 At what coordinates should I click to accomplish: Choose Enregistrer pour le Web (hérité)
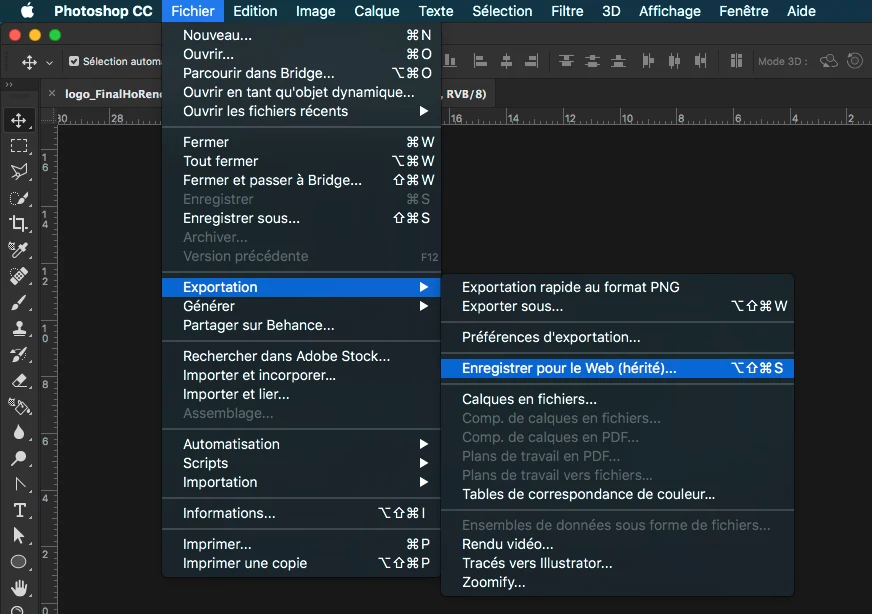tap(617, 368)
